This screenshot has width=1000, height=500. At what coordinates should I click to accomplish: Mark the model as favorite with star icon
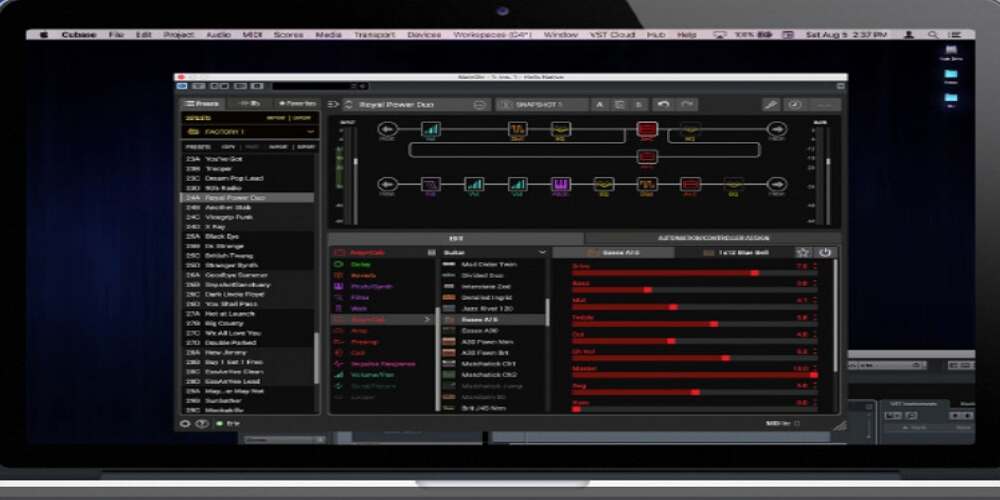click(x=803, y=253)
